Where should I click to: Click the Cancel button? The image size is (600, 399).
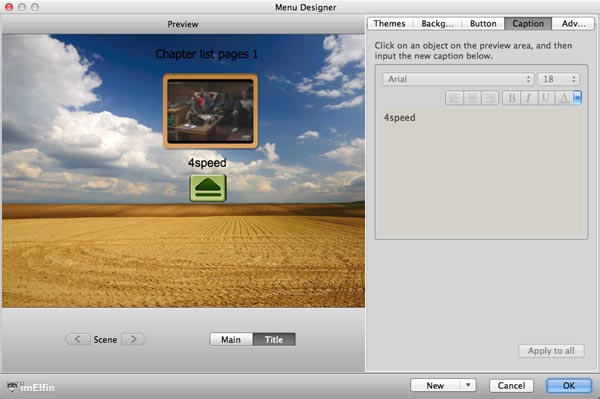point(511,385)
